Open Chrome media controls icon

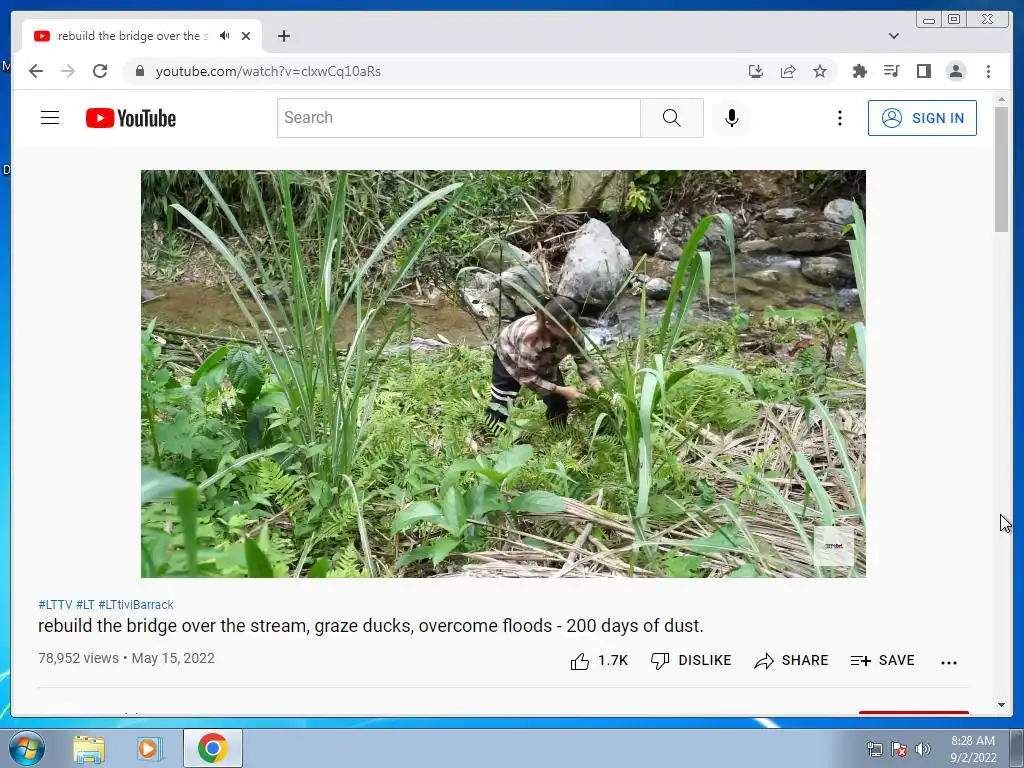(x=891, y=71)
